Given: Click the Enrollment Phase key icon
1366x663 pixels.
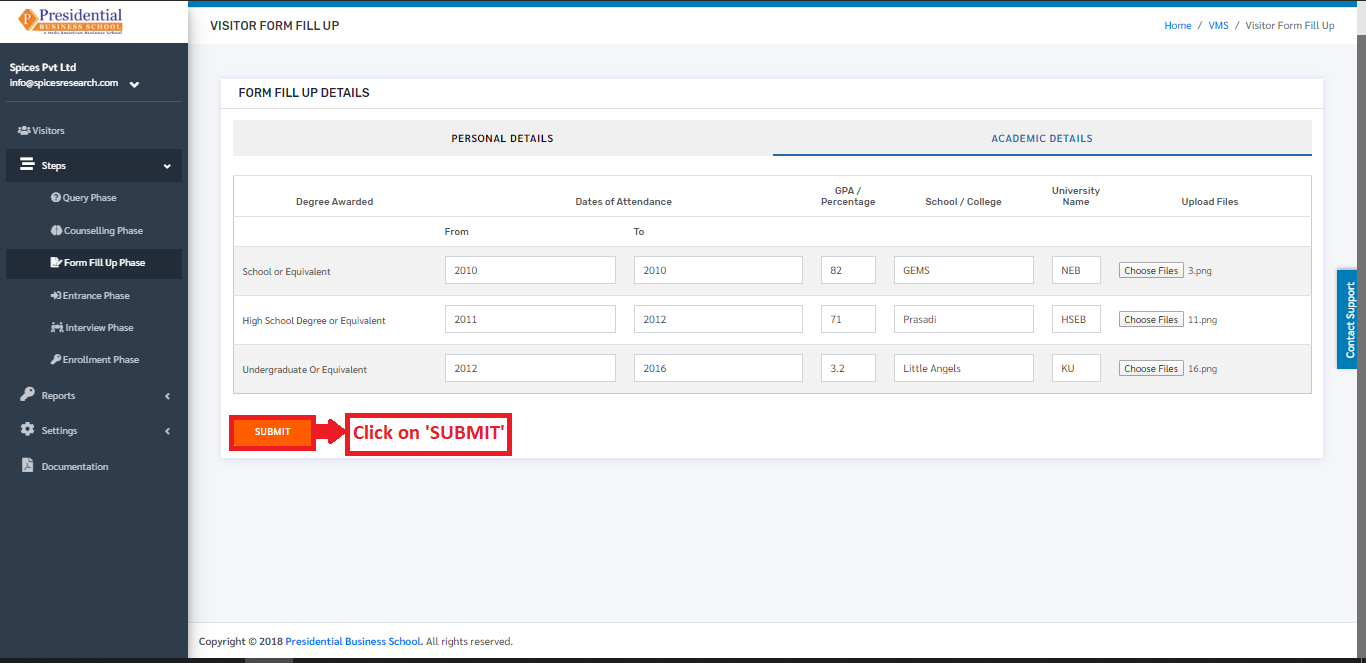Looking at the screenshot, I should click(56, 359).
